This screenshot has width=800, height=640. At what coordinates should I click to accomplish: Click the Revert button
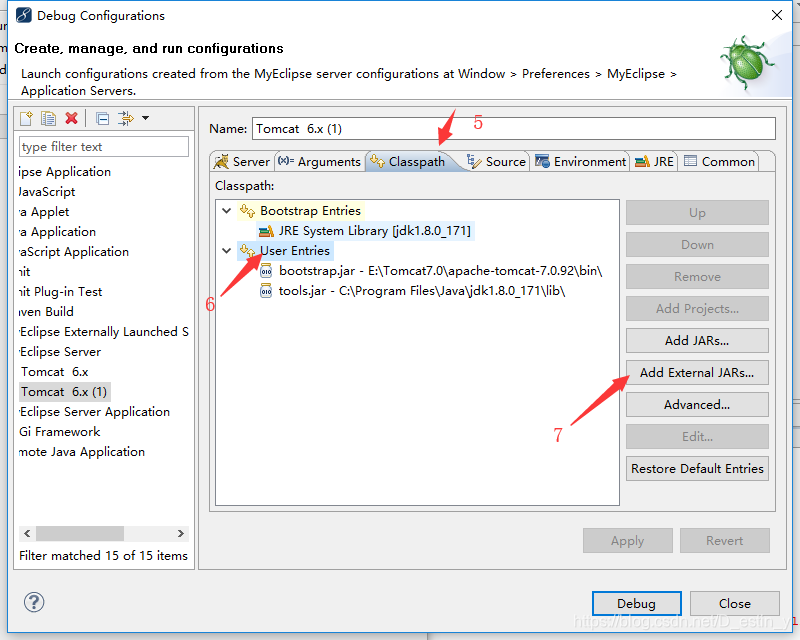pyautogui.click(x=724, y=540)
